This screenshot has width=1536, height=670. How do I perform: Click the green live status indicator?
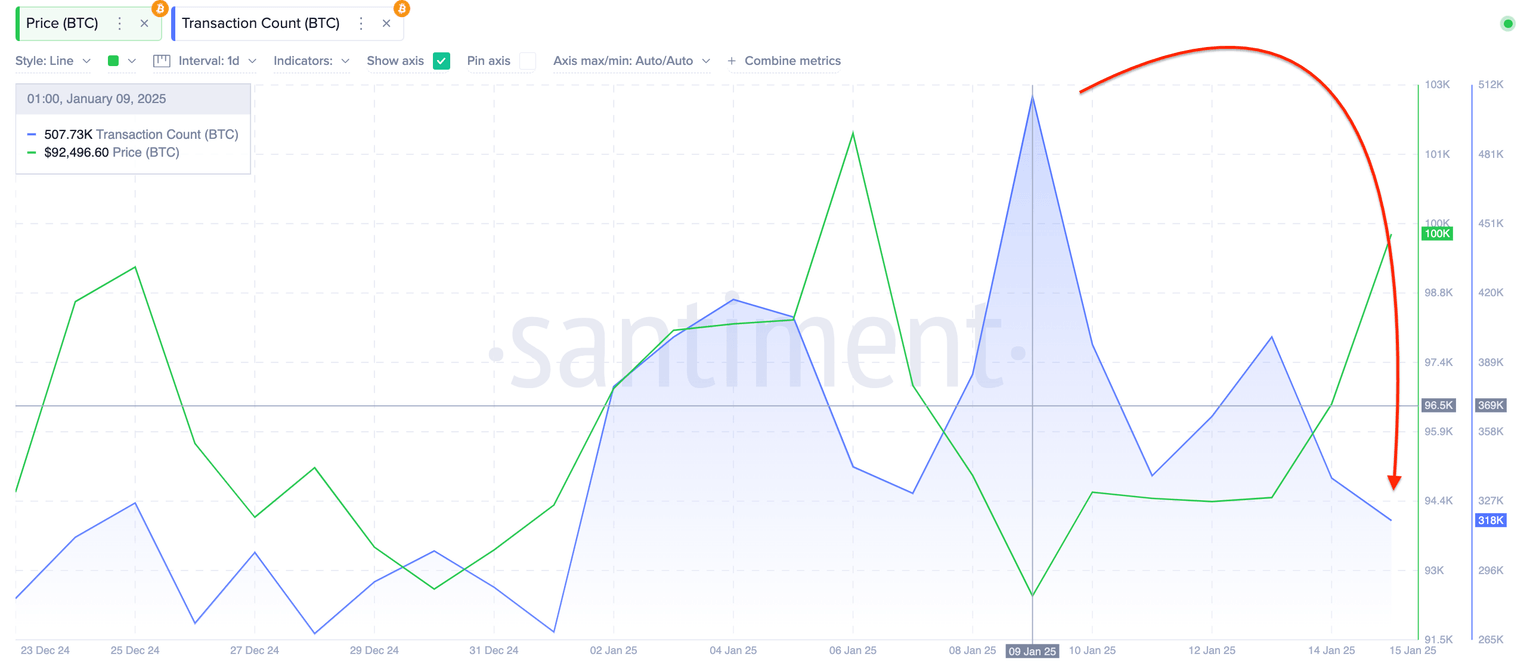(1508, 23)
